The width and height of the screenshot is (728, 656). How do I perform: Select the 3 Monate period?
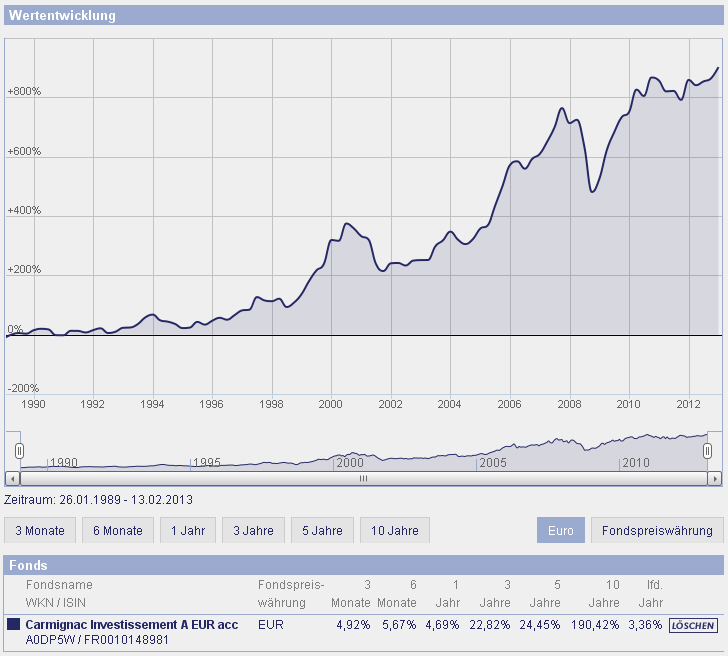(40, 530)
